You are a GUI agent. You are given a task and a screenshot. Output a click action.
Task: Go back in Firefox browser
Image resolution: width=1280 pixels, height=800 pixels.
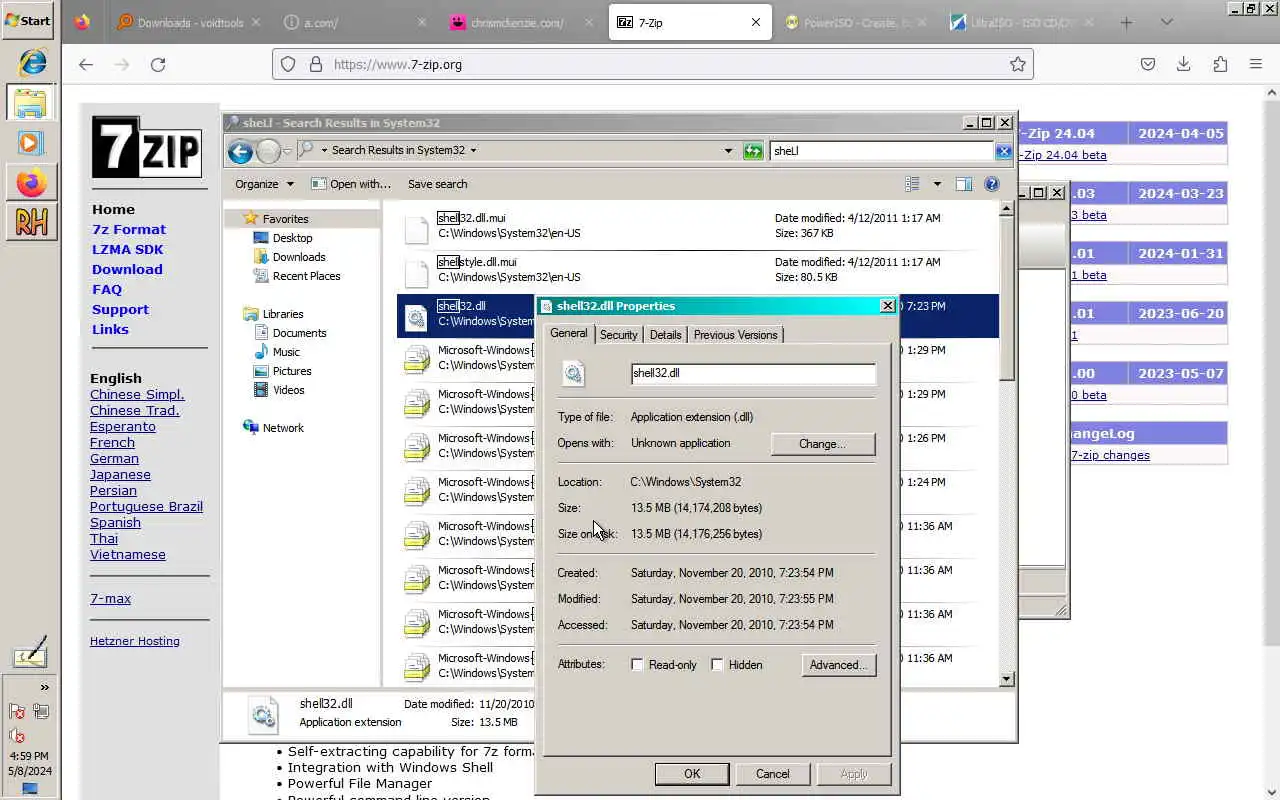pyautogui.click(x=86, y=64)
